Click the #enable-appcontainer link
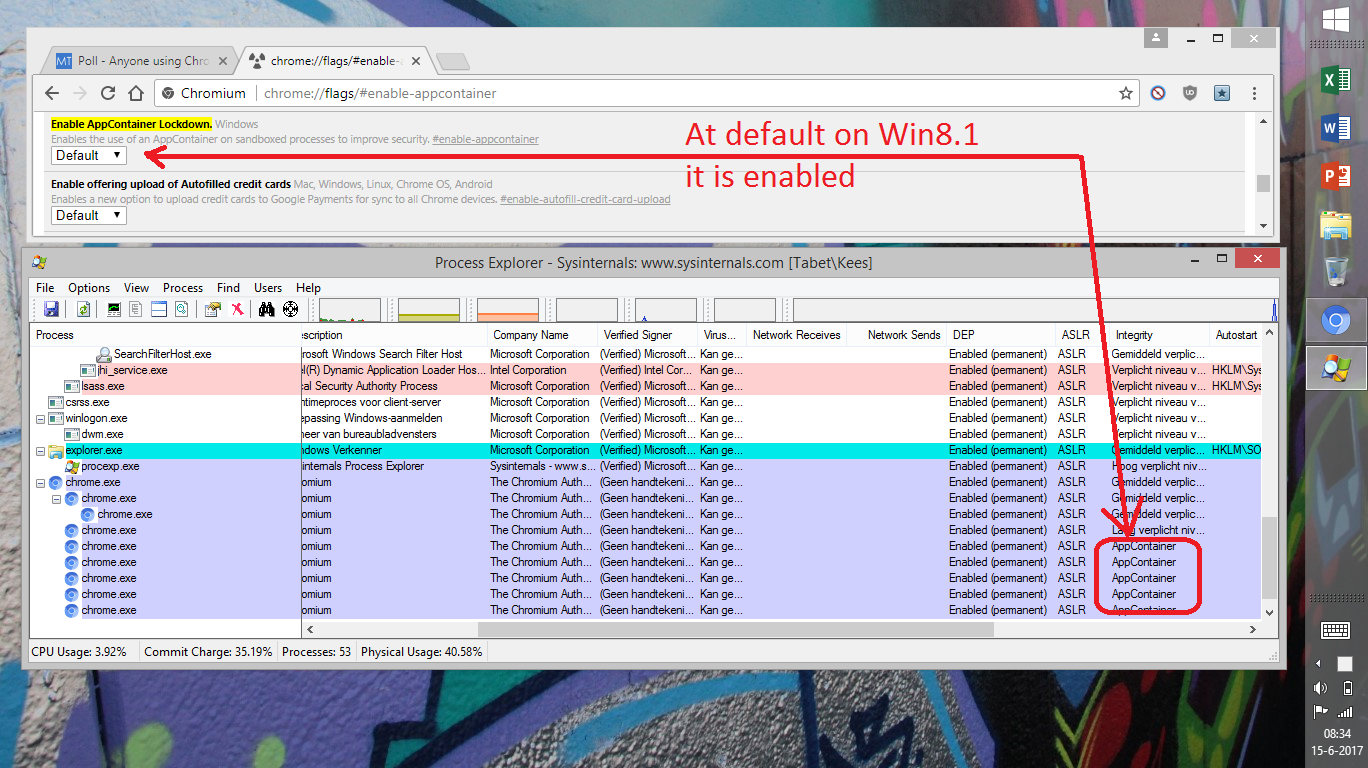 pos(485,139)
